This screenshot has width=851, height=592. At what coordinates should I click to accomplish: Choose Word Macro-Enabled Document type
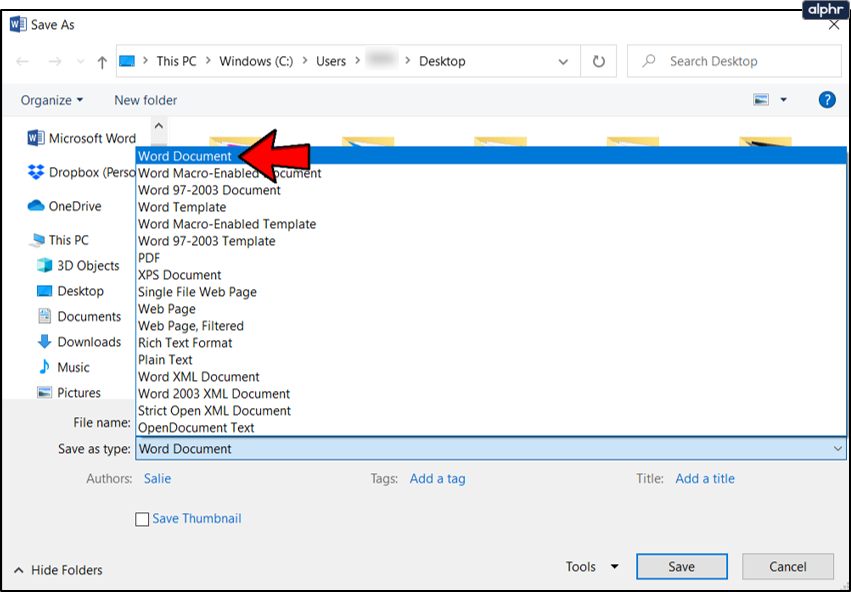(x=491, y=173)
